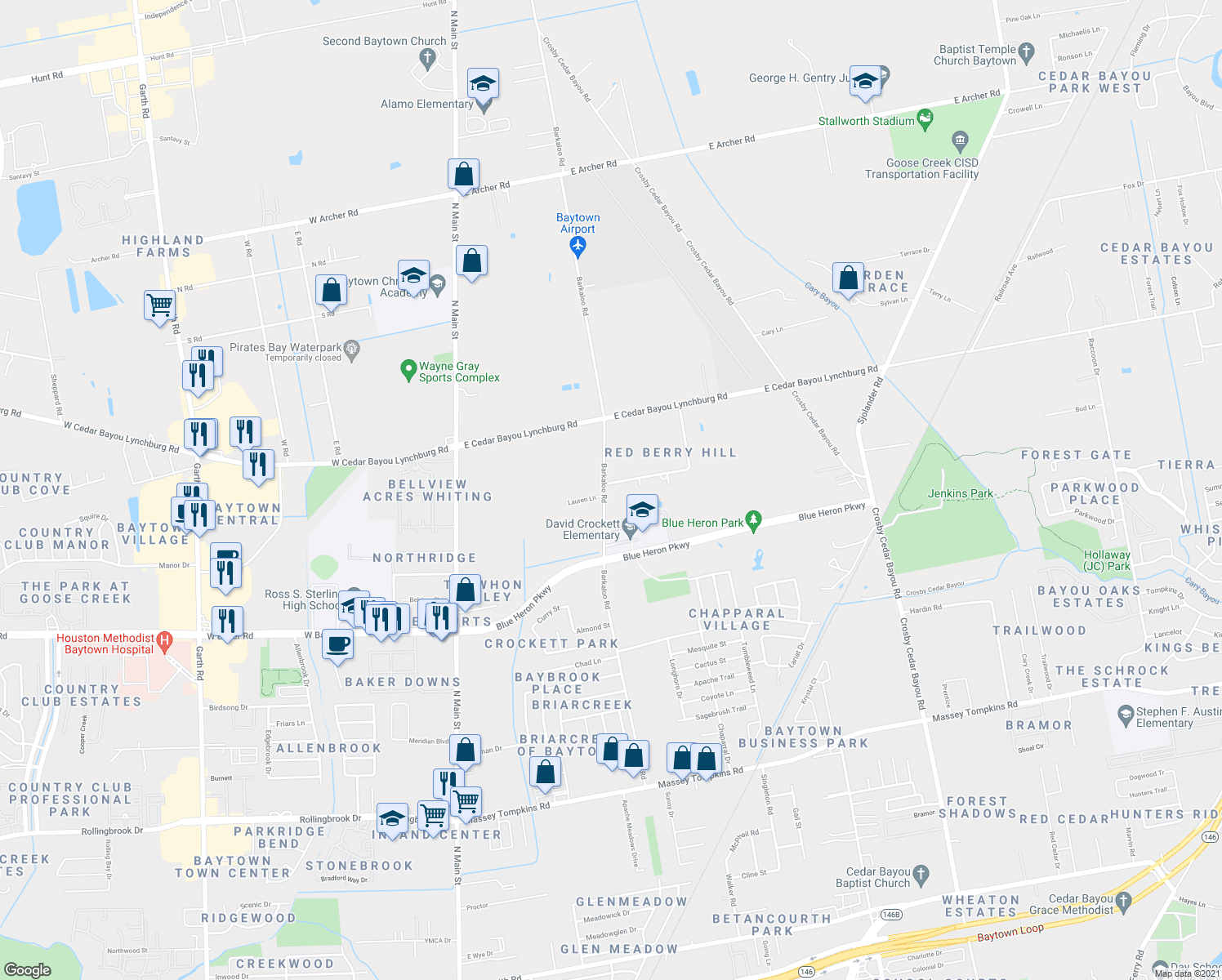Open the Cedar Bayou Baptist Church pin
The image size is (1222, 980).
point(921,875)
